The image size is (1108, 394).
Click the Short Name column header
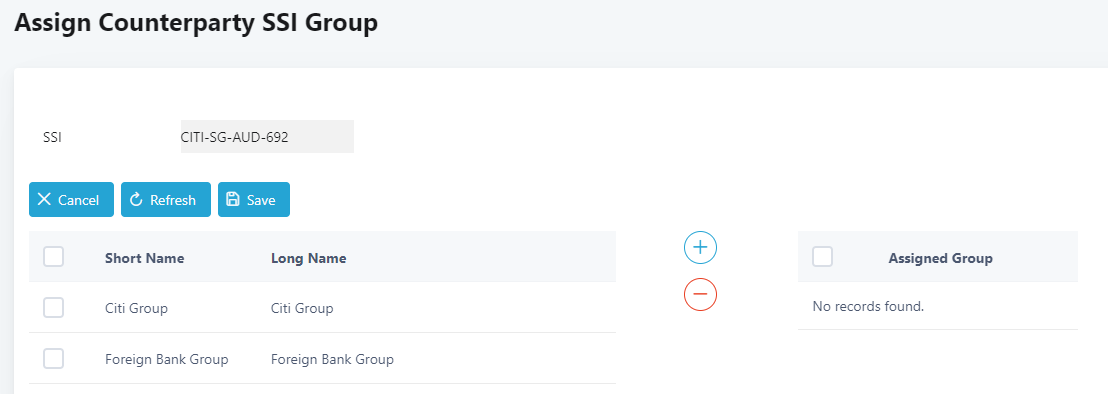(x=144, y=258)
